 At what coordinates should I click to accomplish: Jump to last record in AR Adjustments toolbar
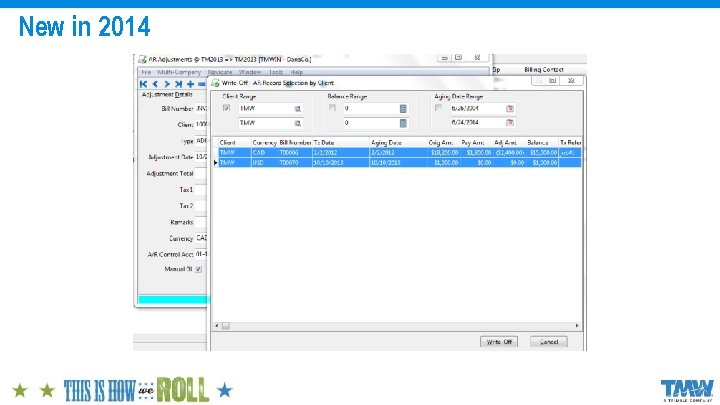pyautogui.click(x=178, y=84)
